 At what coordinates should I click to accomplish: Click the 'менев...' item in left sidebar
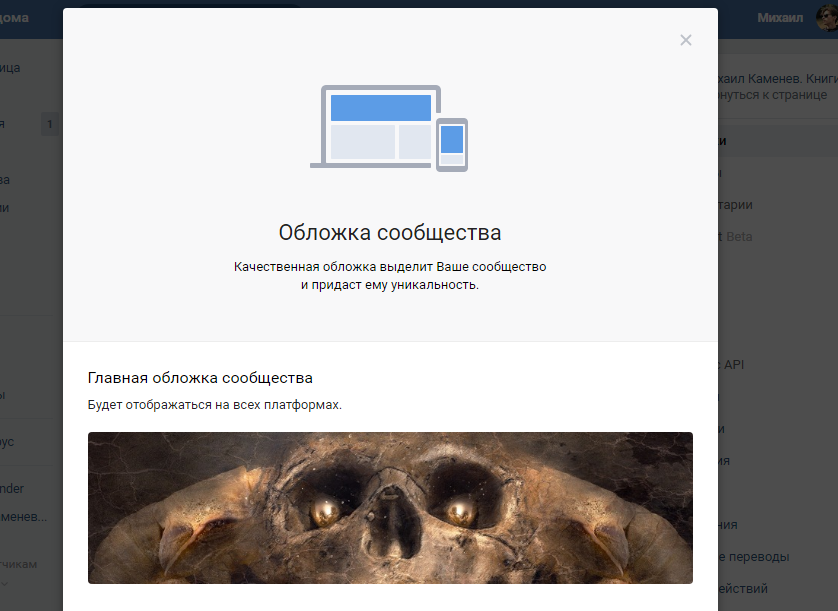25,517
